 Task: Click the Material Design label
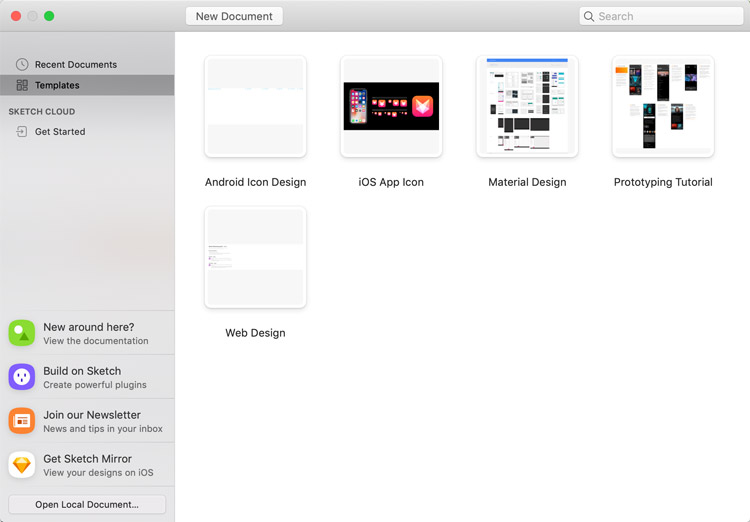point(527,182)
